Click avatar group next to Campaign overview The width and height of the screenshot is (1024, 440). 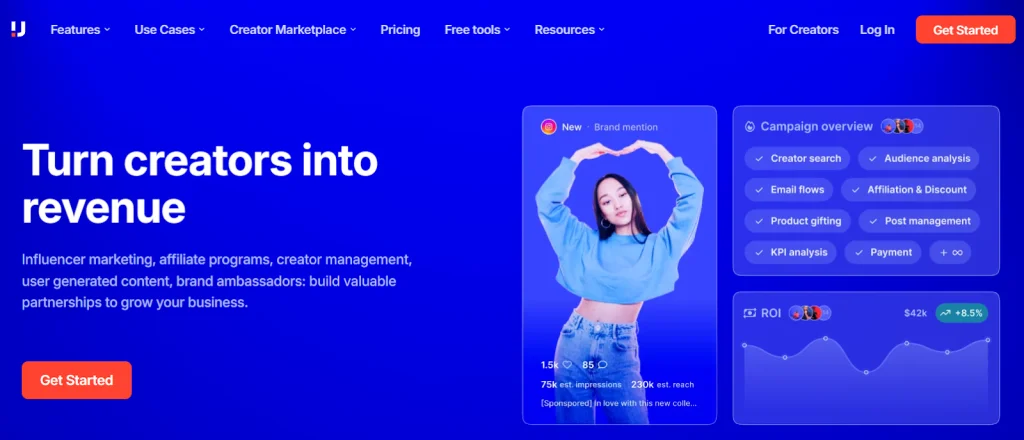pyautogui.click(x=902, y=126)
